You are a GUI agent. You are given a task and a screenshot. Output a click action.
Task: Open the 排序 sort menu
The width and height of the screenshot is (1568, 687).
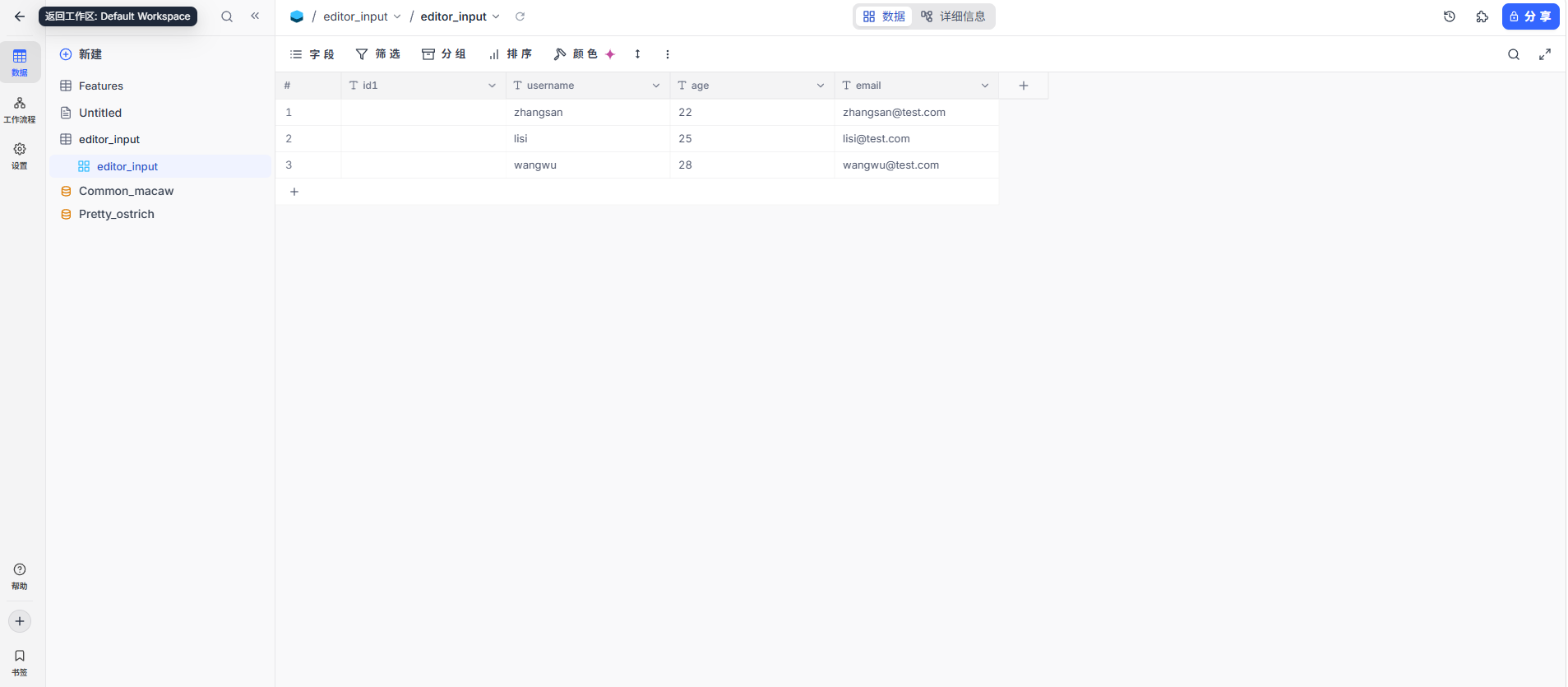510,54
